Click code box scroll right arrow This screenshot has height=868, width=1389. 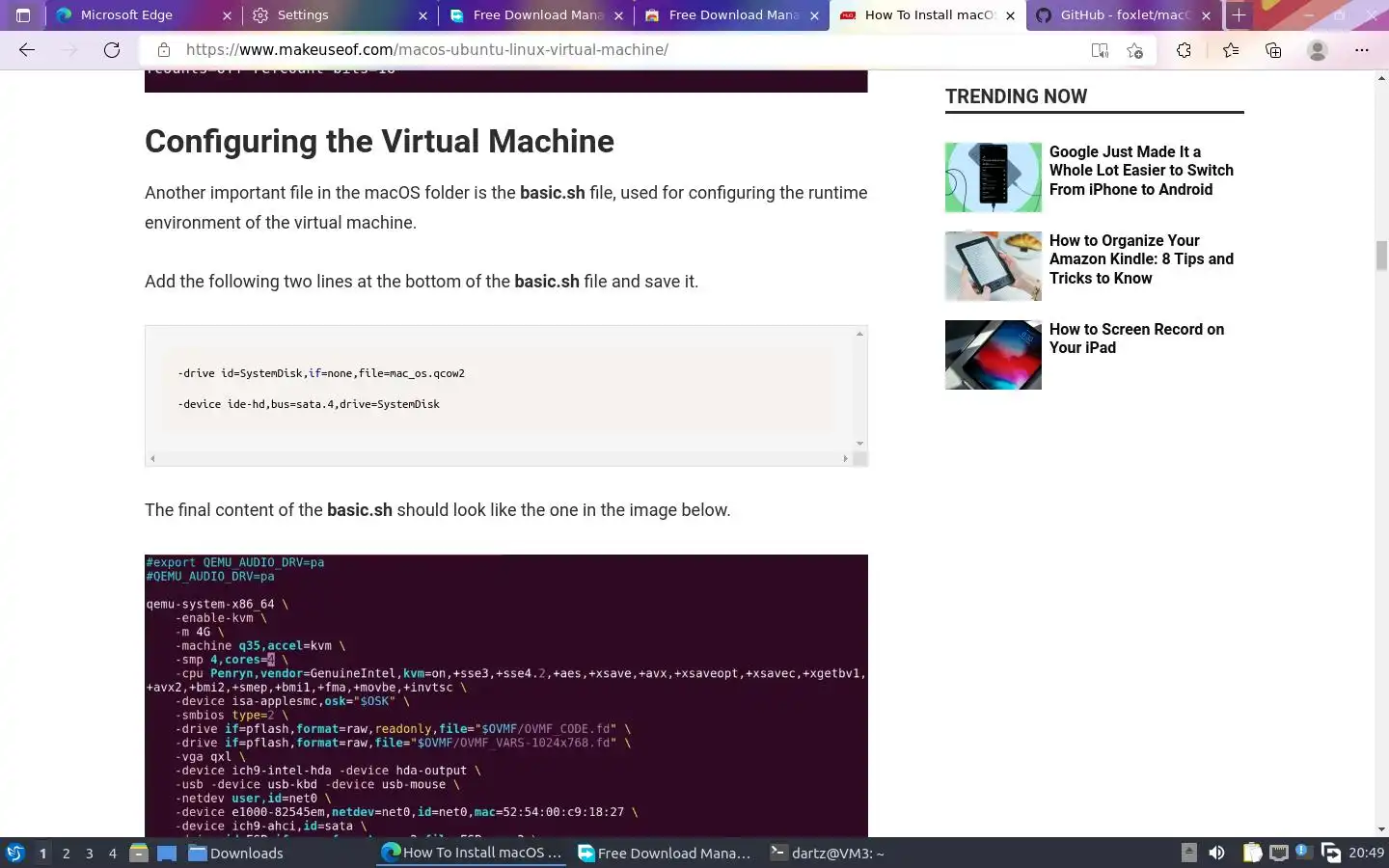click(846, 459)
